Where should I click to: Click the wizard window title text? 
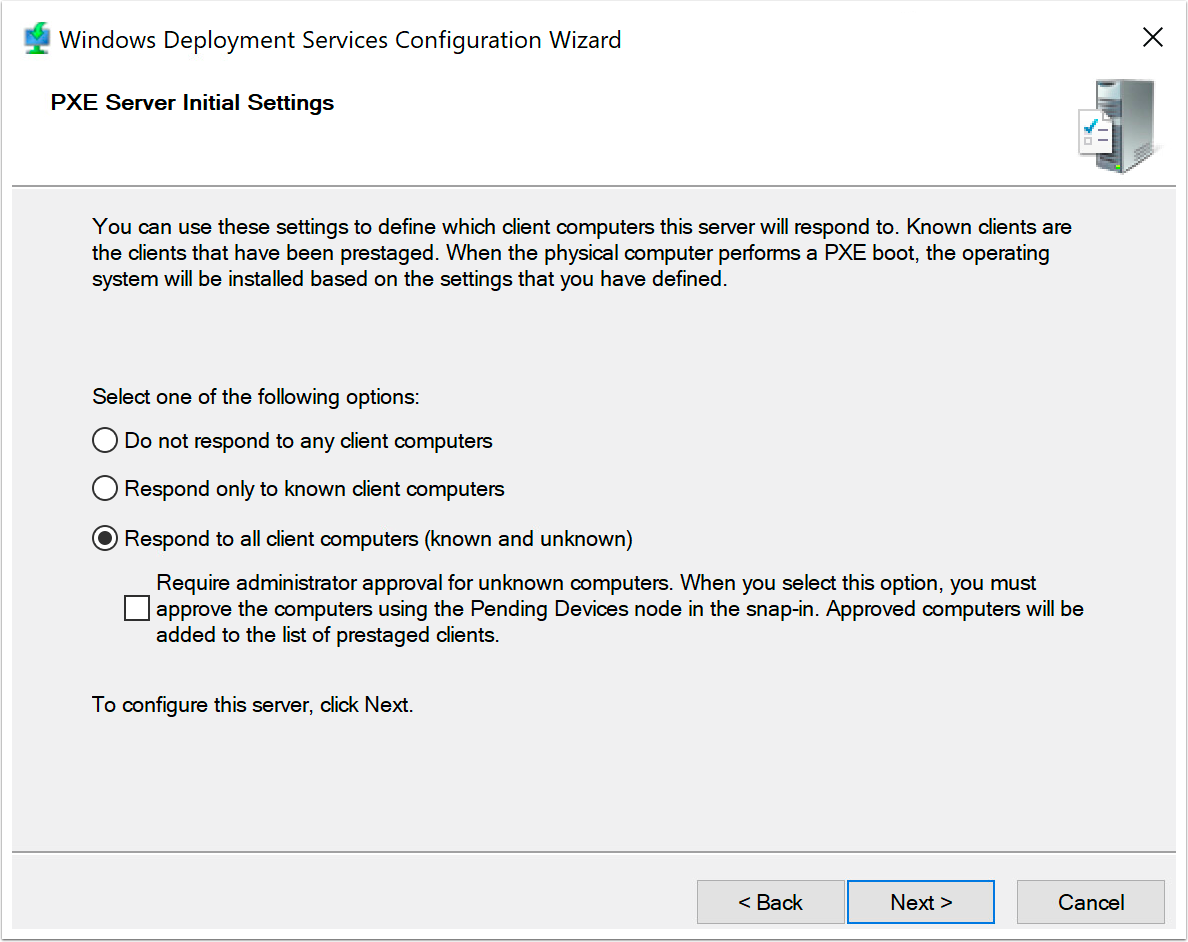tap(340, 40)
